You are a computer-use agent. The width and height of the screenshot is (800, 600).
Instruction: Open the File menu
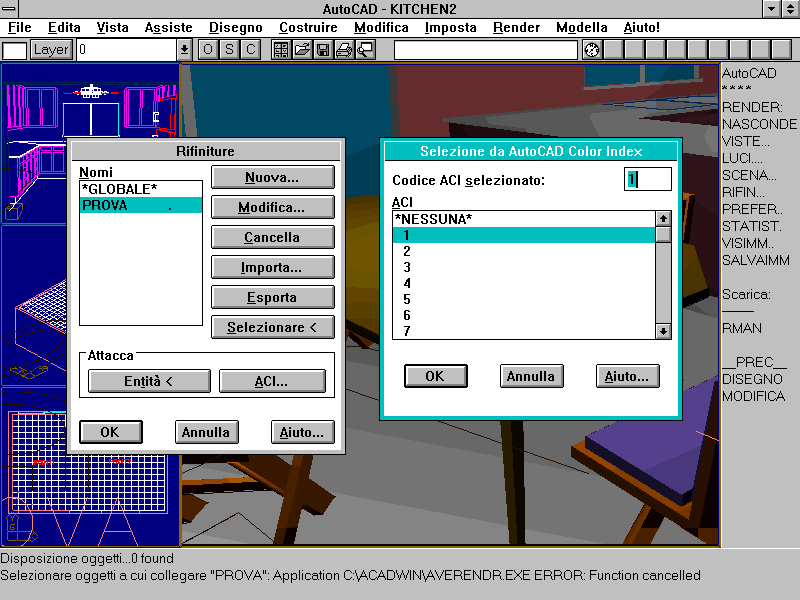[19, 27]
